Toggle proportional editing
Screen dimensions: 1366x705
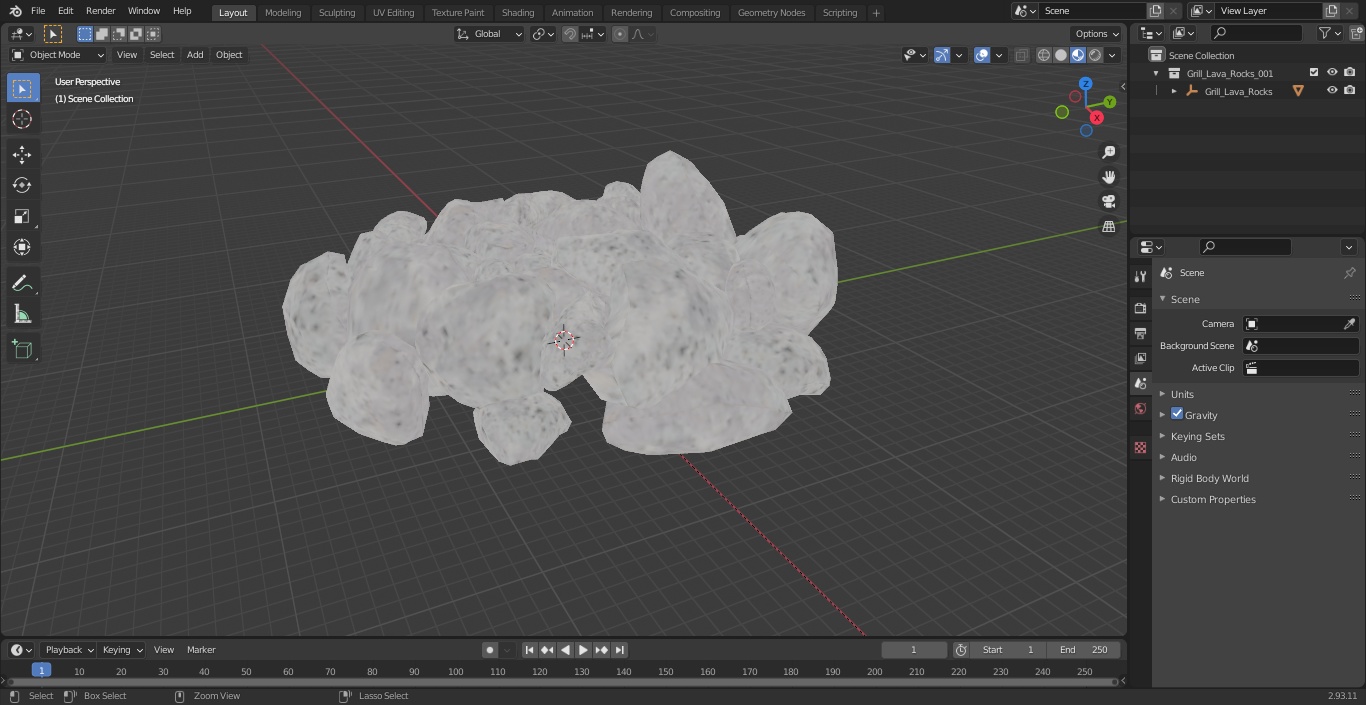620,34
